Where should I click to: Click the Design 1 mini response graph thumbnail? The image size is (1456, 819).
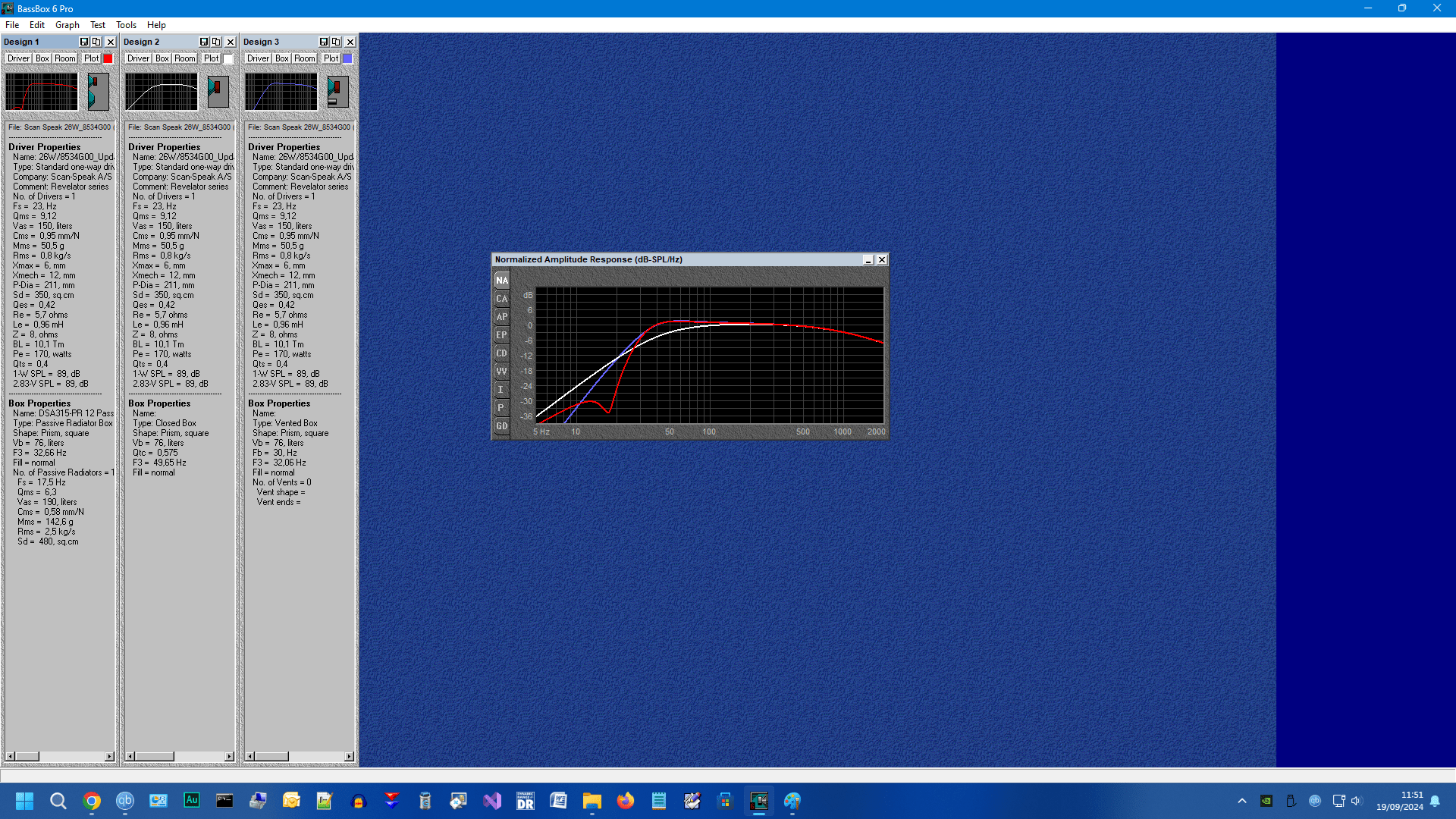(x=42, y=92)
